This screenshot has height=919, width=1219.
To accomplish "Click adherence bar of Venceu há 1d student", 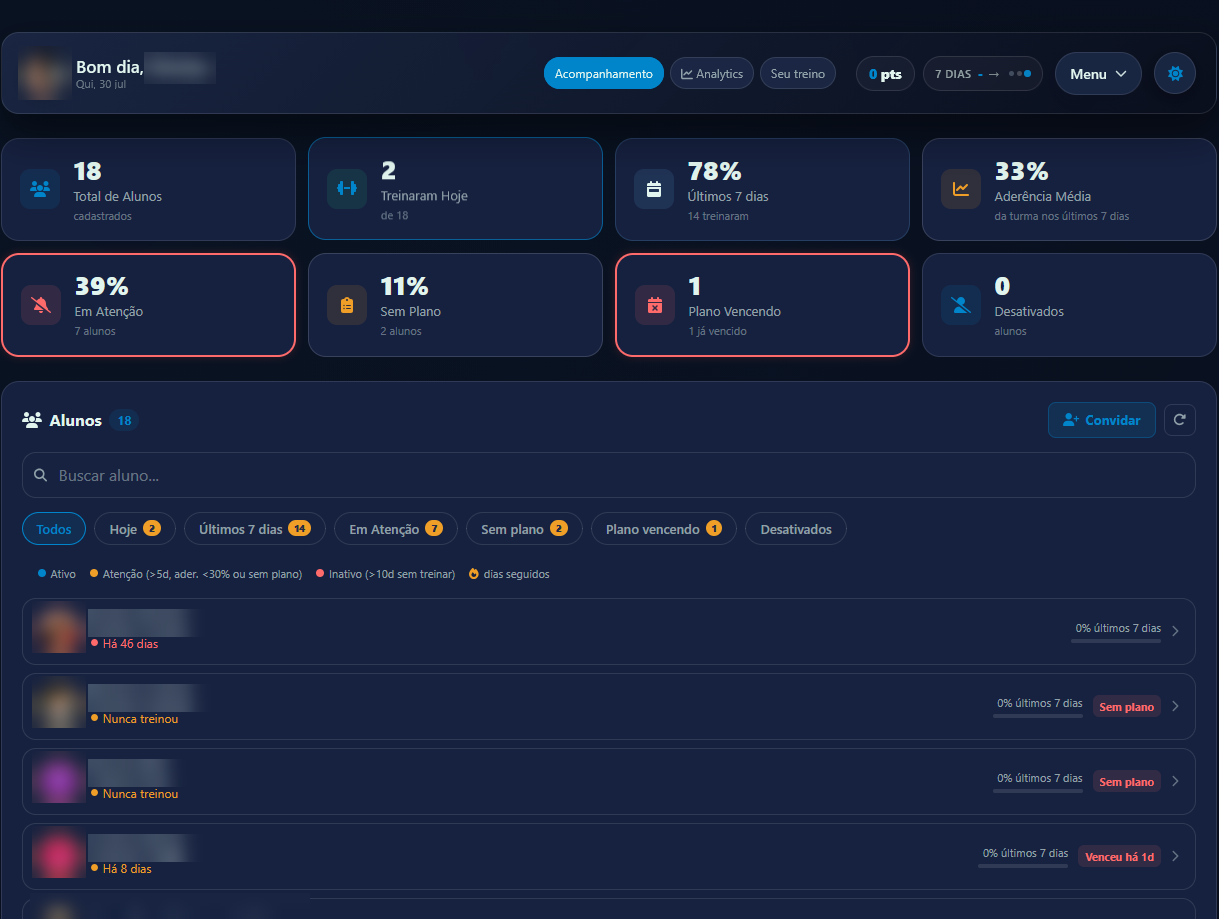I will tap(1023, 865).
